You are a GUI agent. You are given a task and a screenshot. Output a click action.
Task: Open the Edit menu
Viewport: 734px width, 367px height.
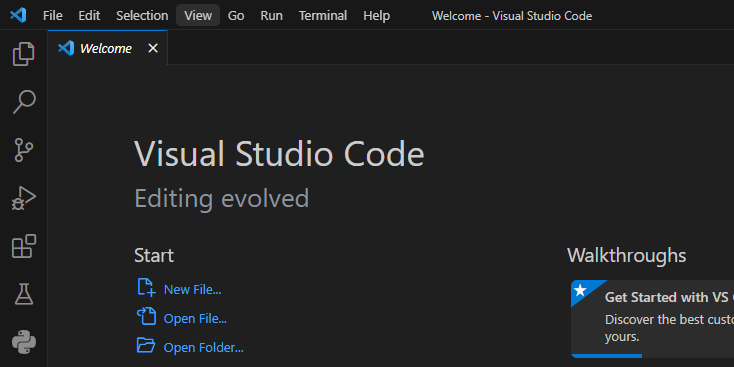click(x=89, y=15)
